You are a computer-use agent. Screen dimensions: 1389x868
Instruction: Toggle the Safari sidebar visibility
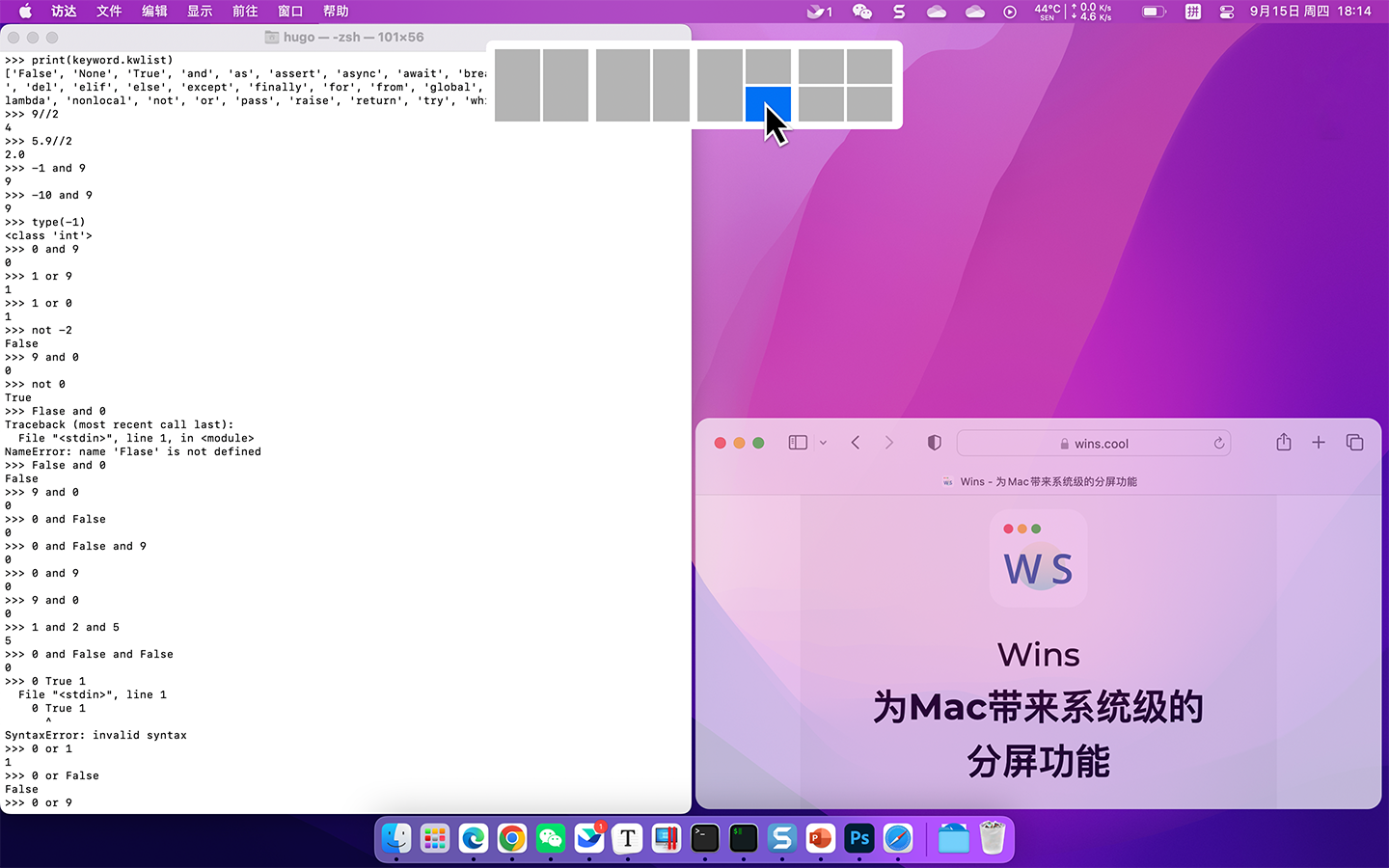797,442
